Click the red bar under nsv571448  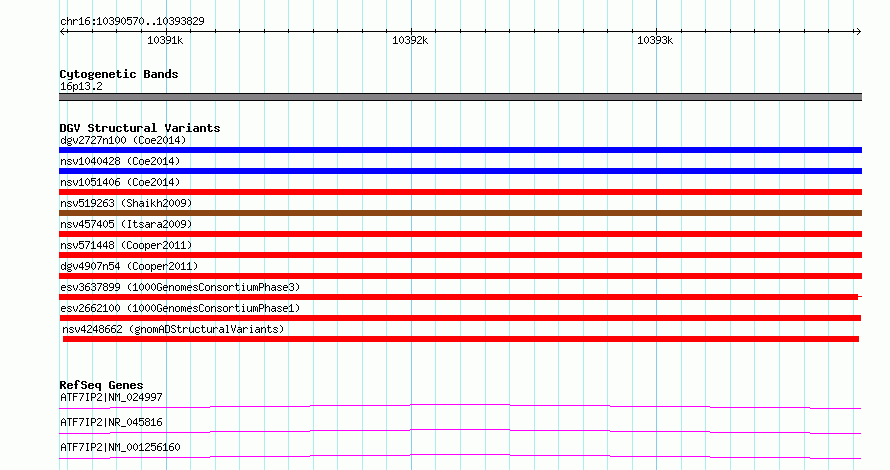[x=460, y=255]
